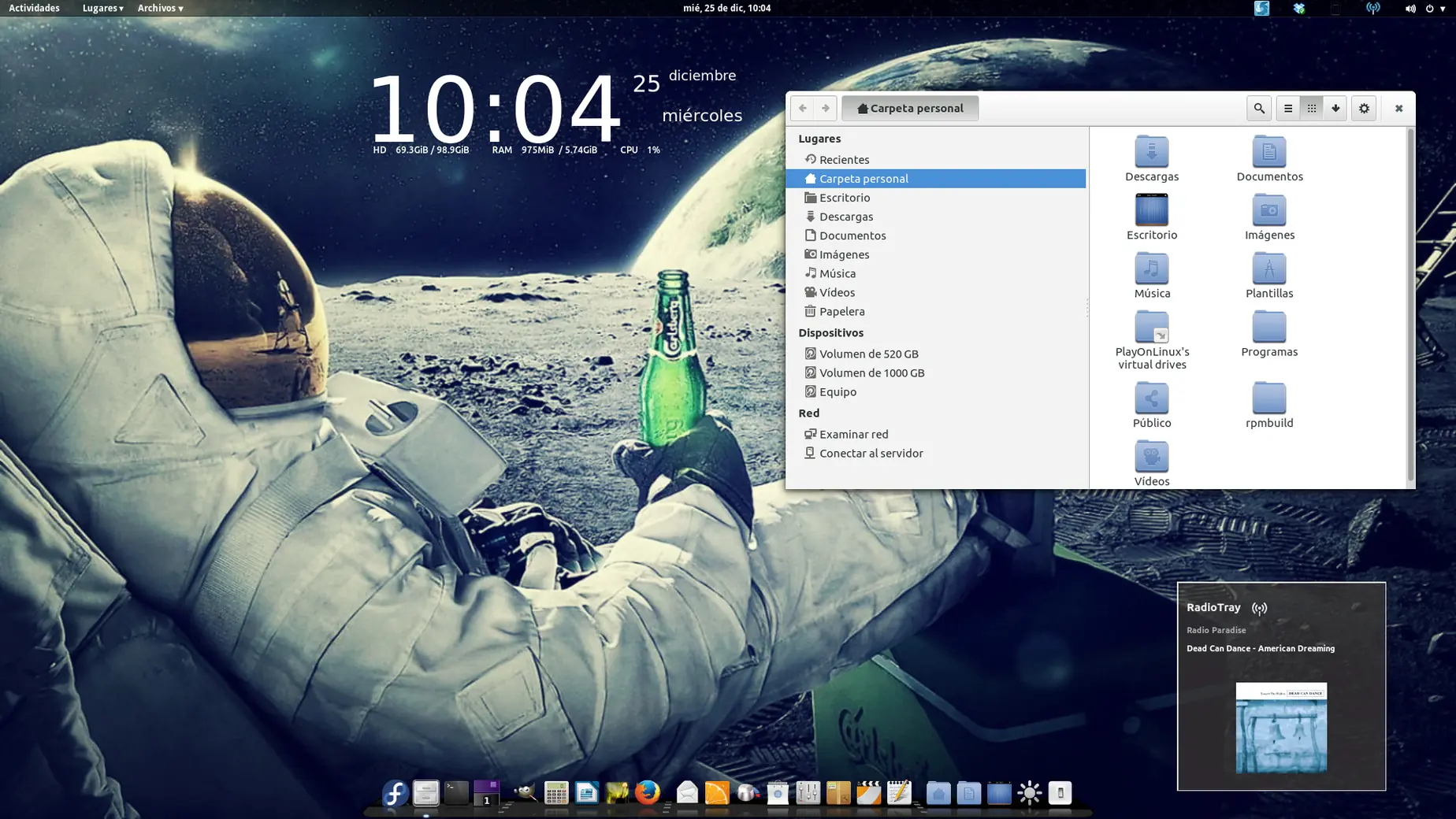Select Conectar al servidor in the sidebar

(871, 453)
